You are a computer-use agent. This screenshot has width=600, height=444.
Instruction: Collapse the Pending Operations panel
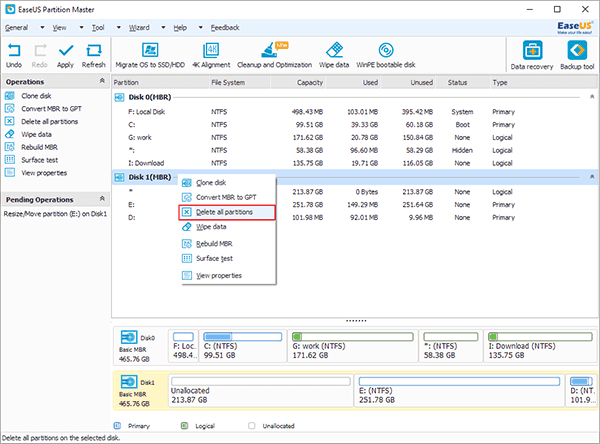point(102,198)
